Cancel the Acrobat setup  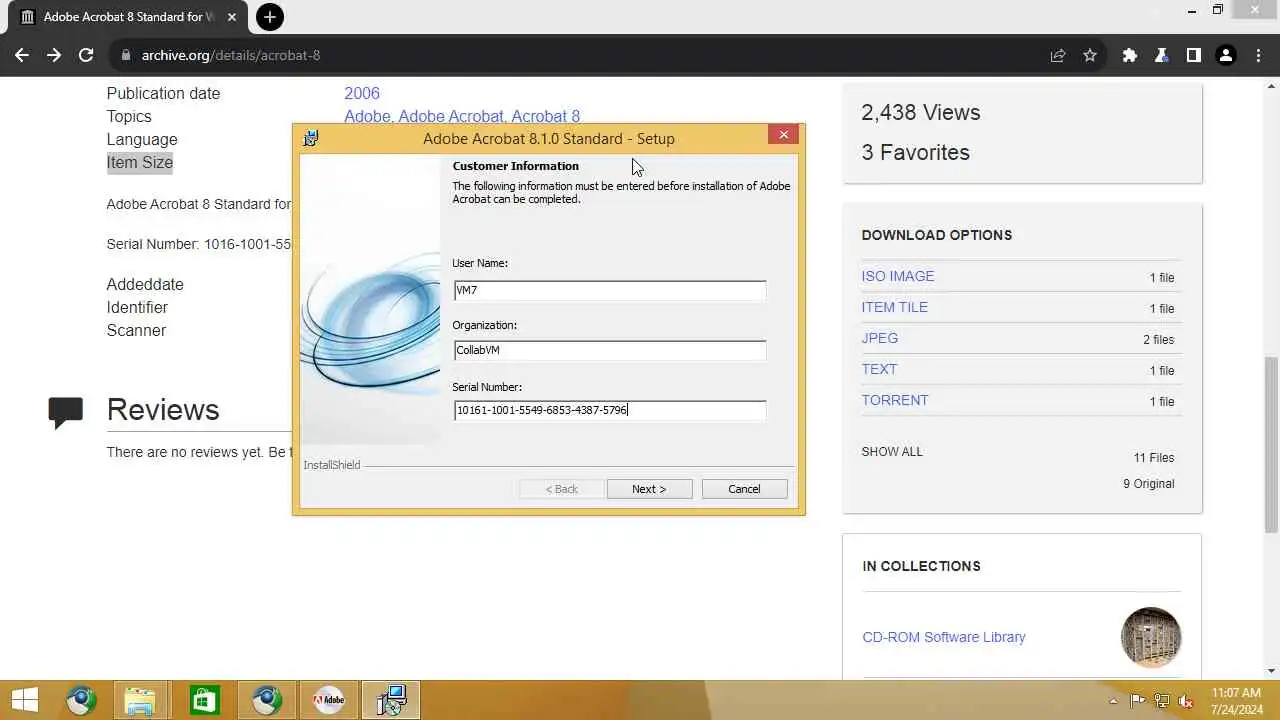click(x=744, y=489)
